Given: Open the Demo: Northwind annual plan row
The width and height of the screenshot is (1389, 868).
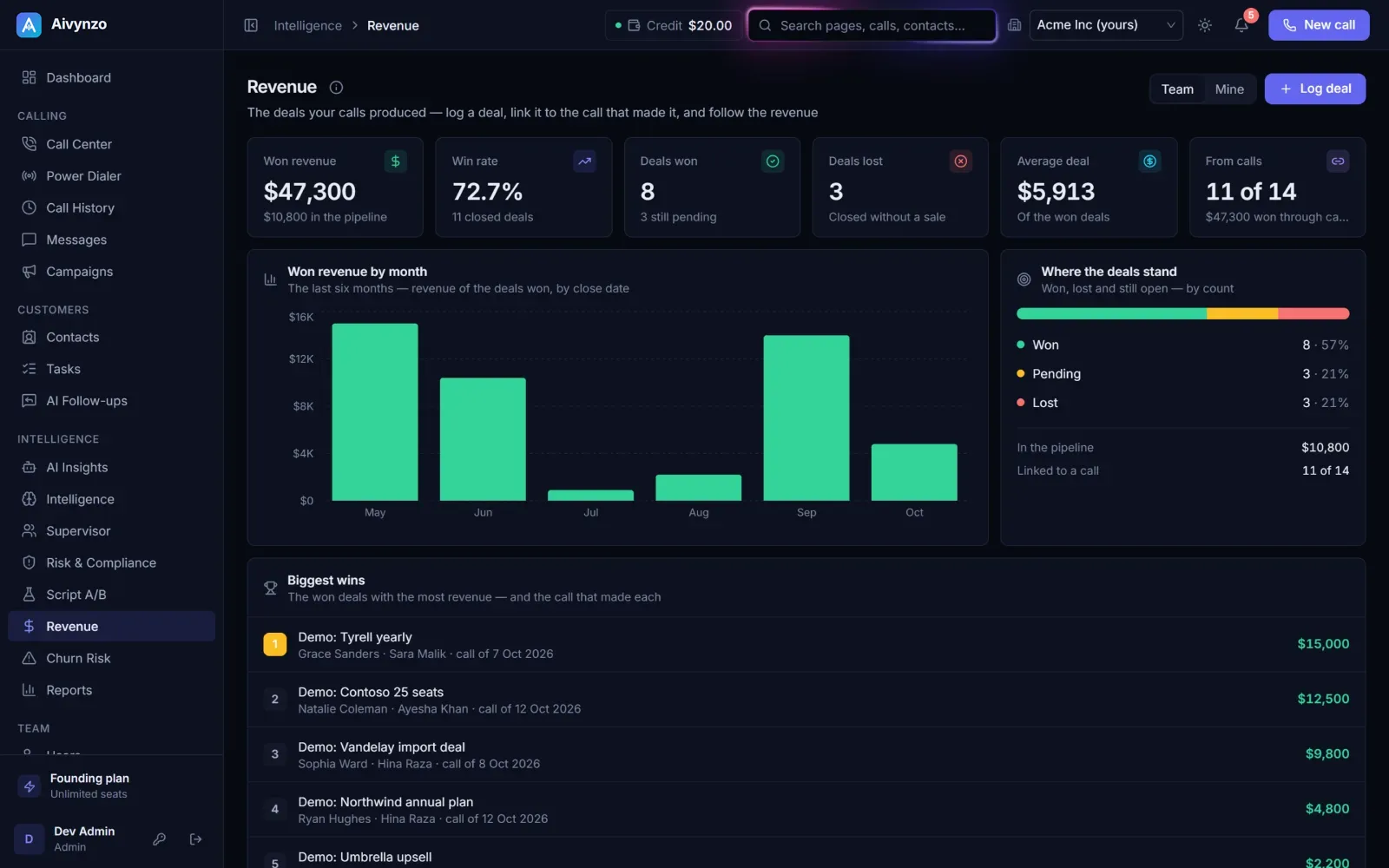Looking at the screenshot, I should pyautogui.click(x=806, y=809).
